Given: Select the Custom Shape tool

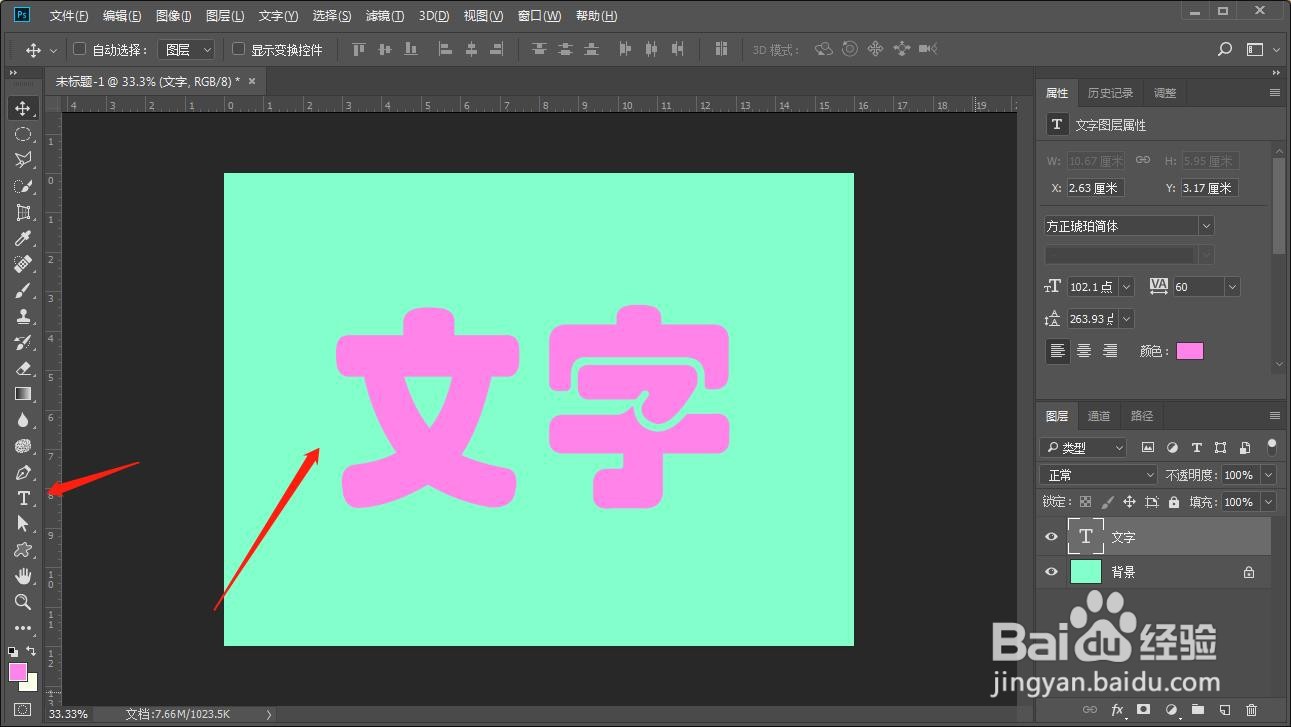Looking at the screenshot, I should (23, 550).
